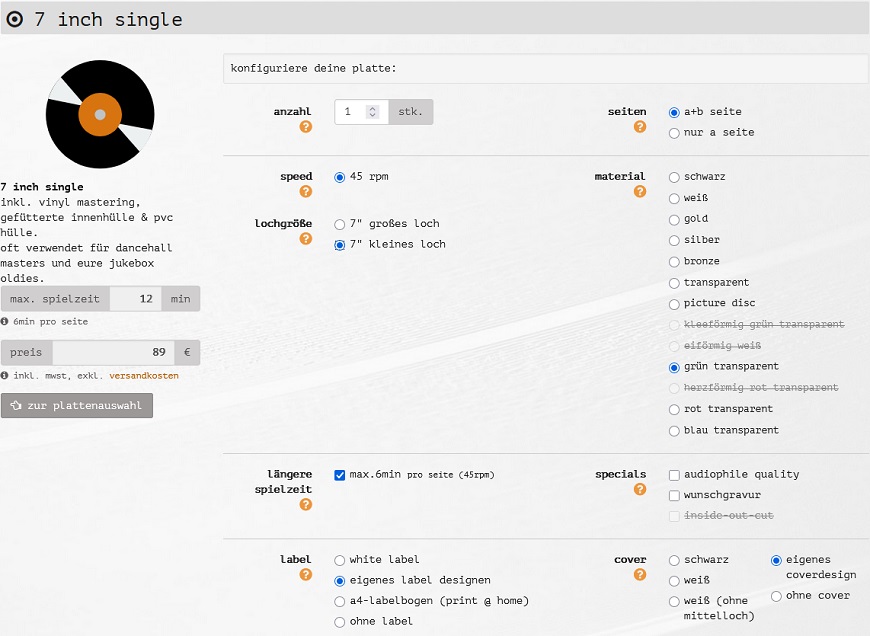Uncheck max.6min pro seite checkbox
The image size is (870, 636).
(340, 475)
